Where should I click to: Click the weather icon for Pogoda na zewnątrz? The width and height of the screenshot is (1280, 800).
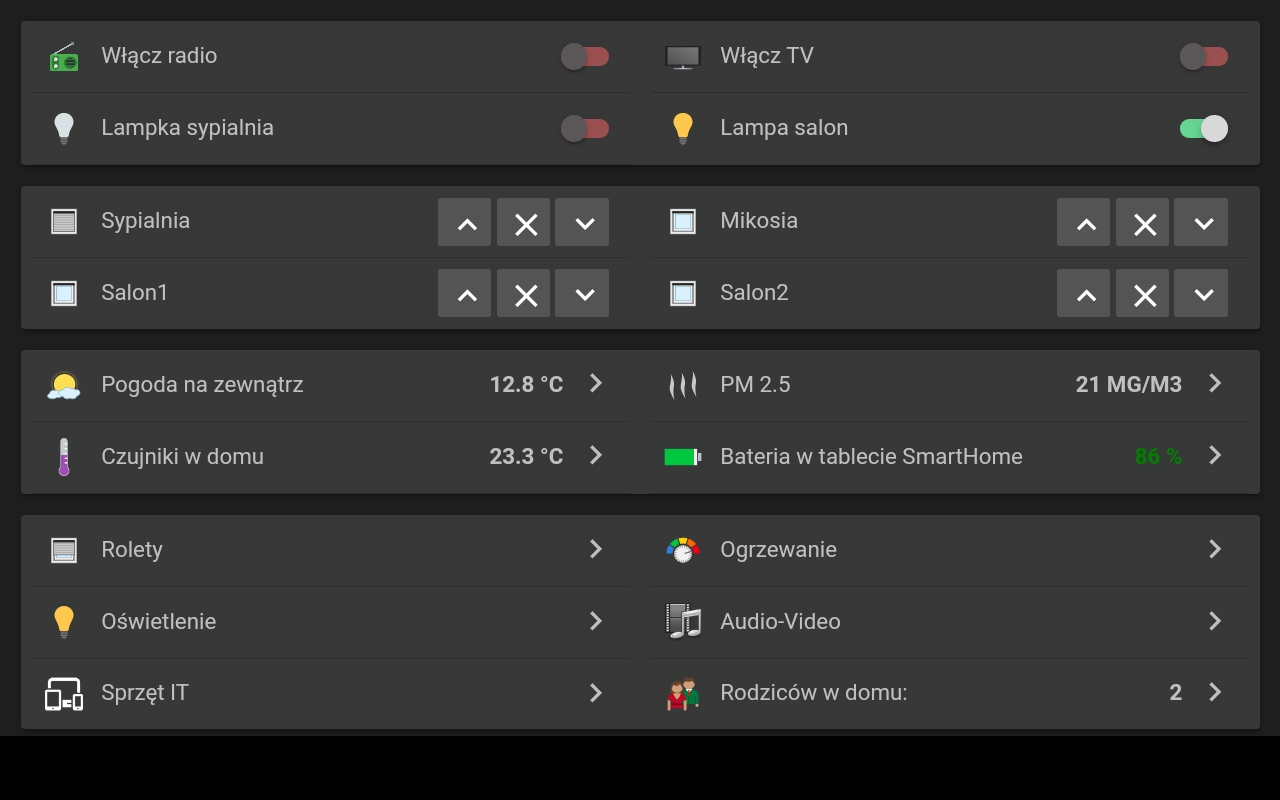point(64,385)
